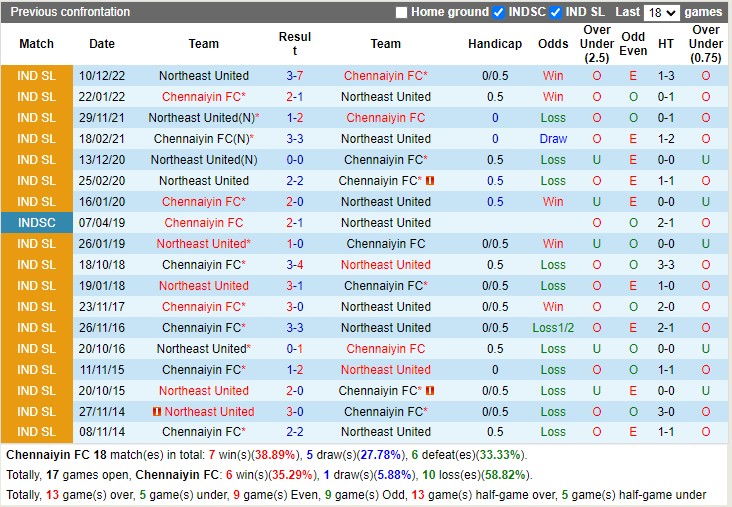Image resolution: width=732 pixels, height=507 pixels.
Task: Select Chennaiyin FC in the 22/01/22 row
Action: [203, 97]
